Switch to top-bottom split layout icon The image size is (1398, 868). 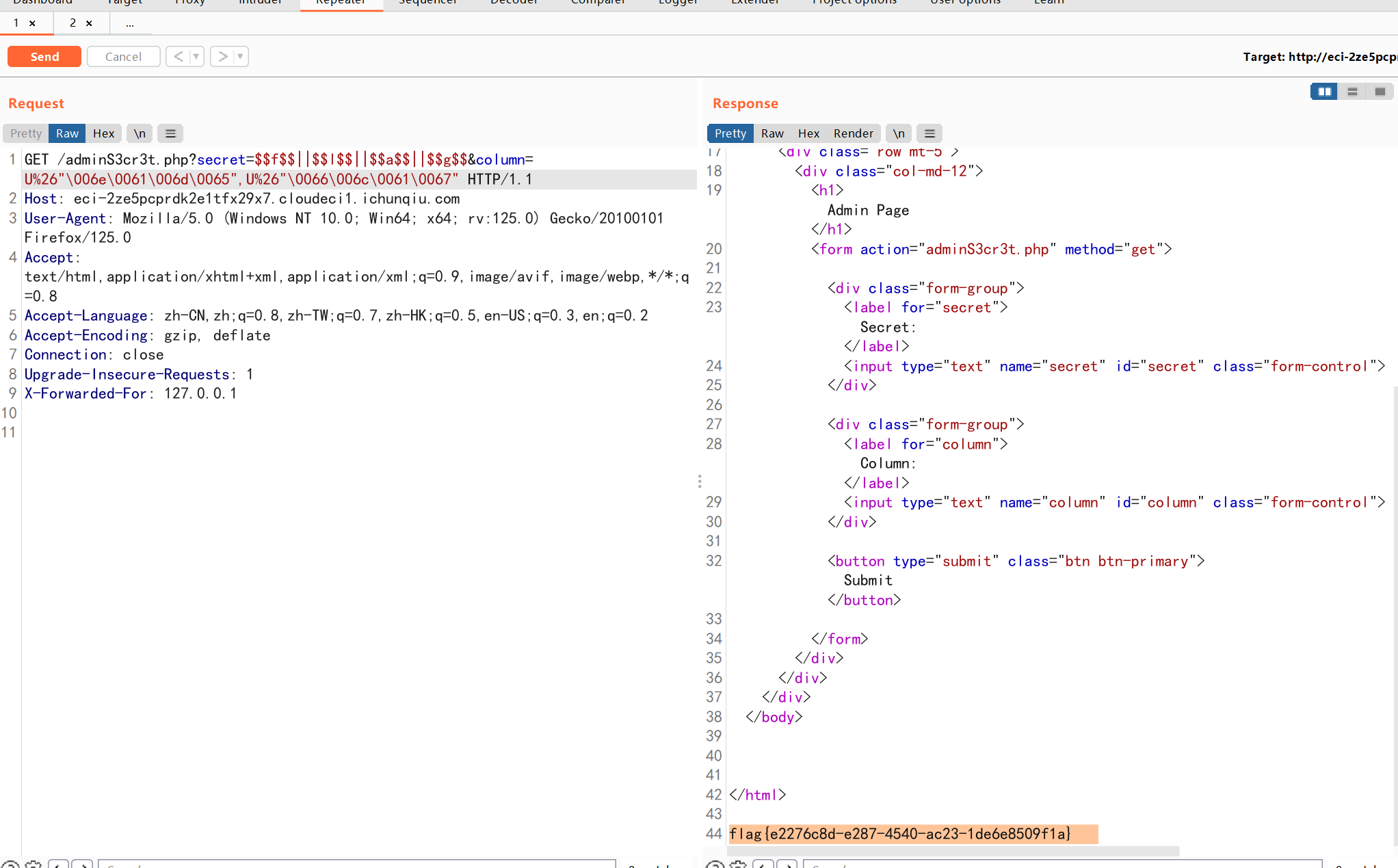(1352, 92)
